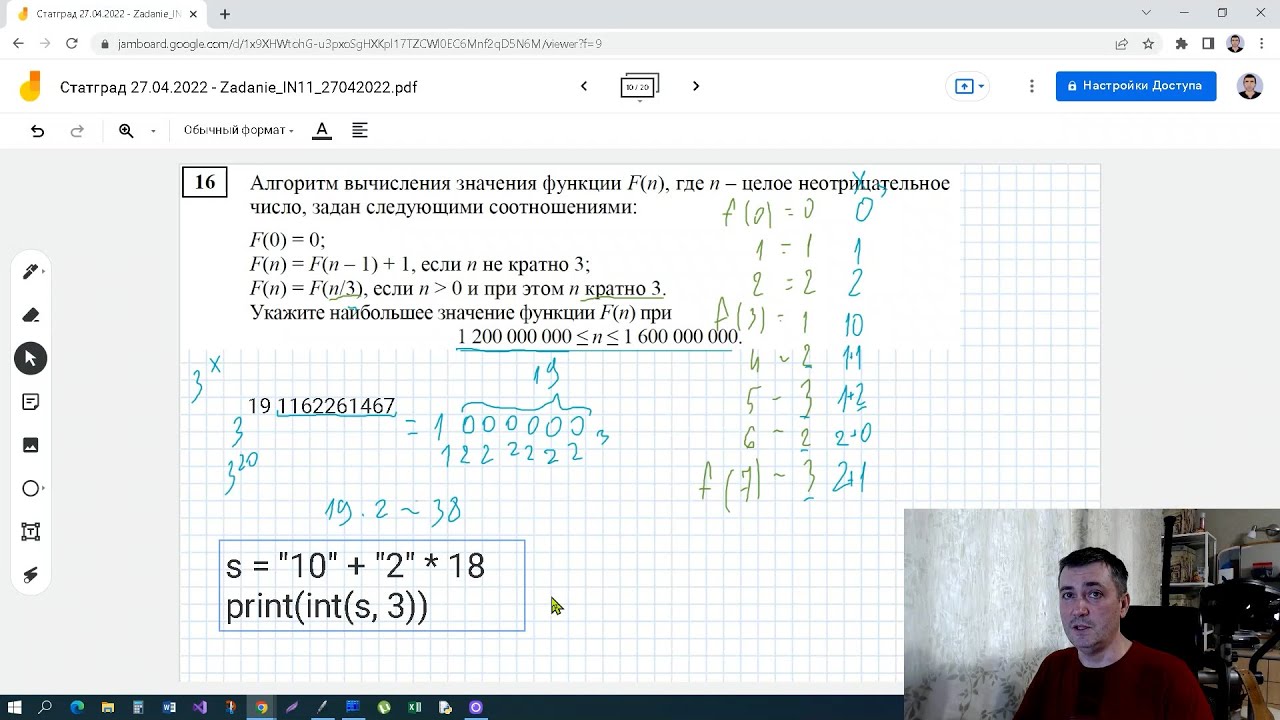Click Chrome back button
The width and height of the screenshot is (1280, 720).
point(18,44)
